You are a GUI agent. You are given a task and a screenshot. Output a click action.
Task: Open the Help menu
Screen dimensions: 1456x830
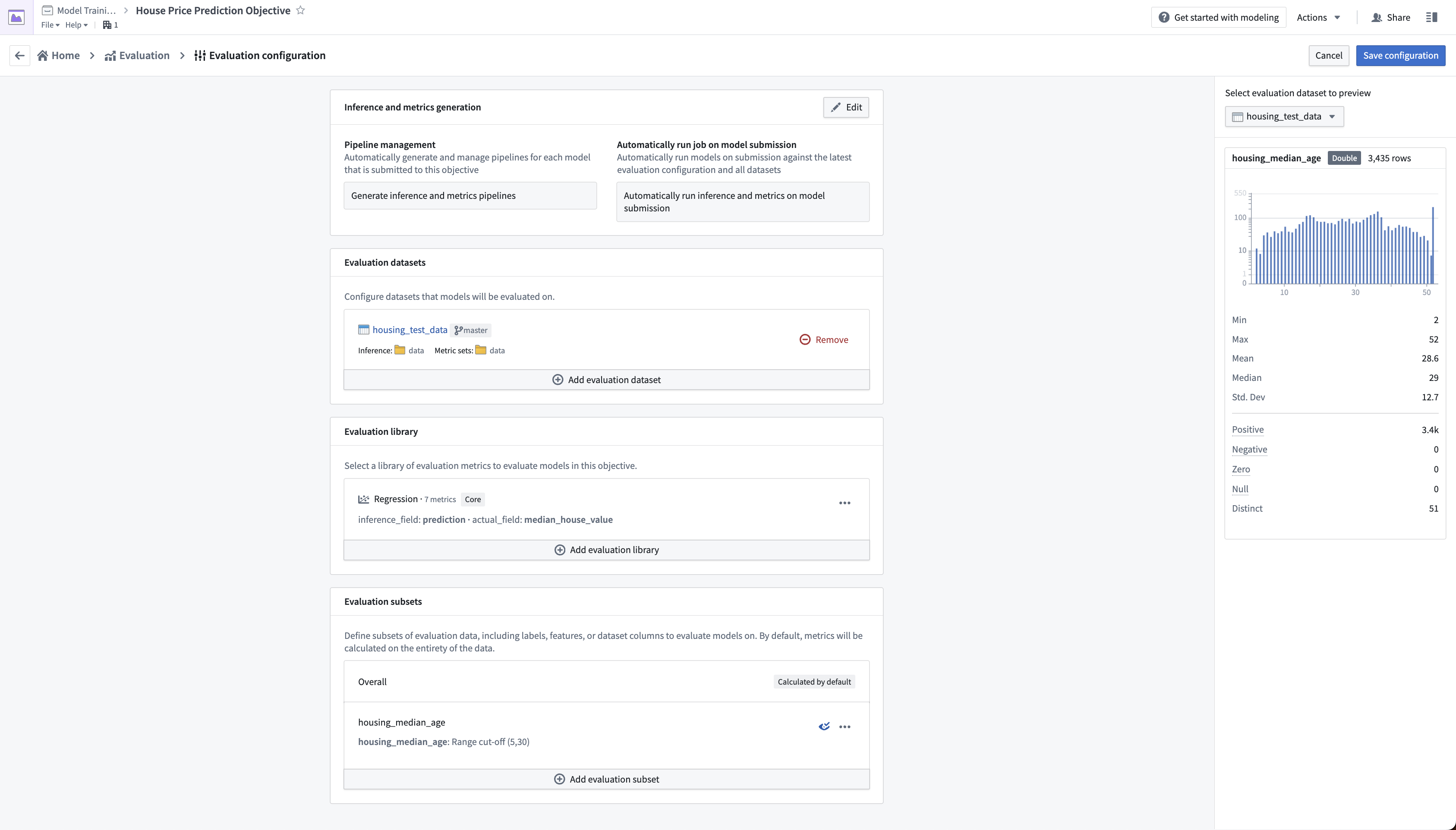[x=76, y=25]
